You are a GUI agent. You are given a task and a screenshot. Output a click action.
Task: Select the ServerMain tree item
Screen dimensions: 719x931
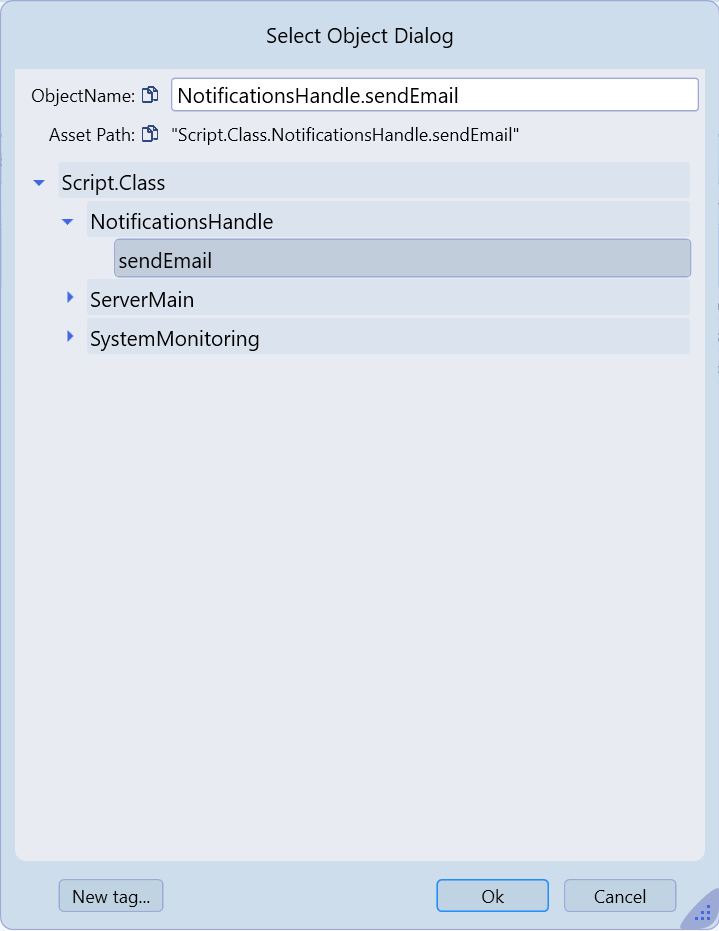pos(142,299)
